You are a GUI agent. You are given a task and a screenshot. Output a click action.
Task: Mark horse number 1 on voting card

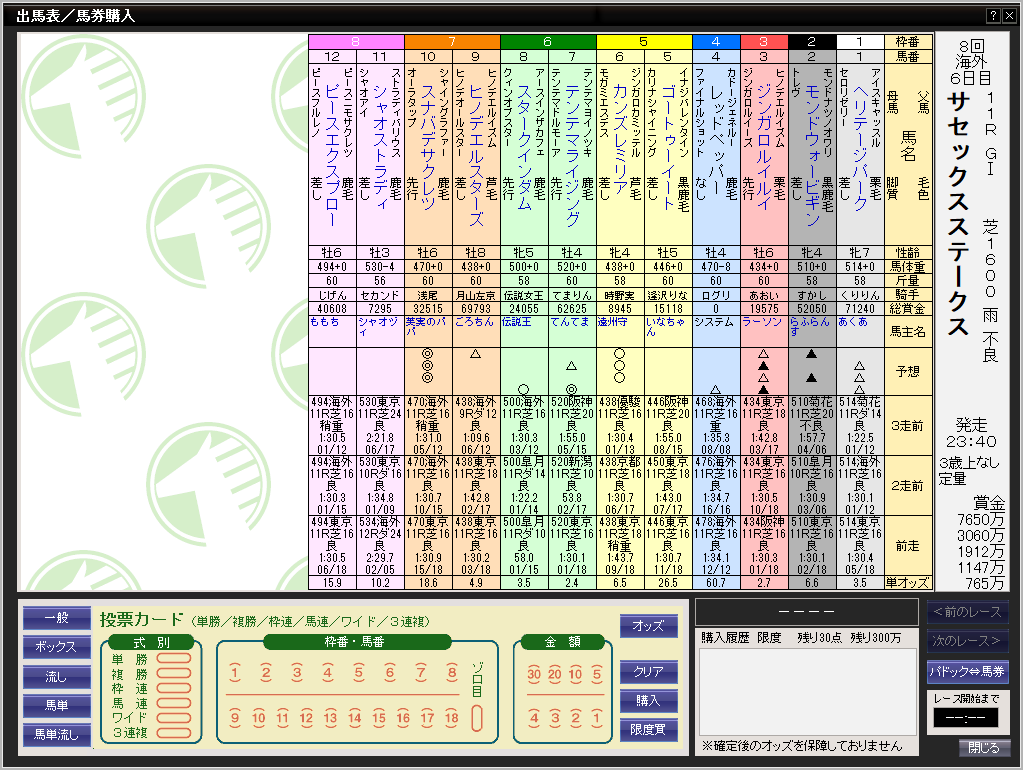[x=236, y=673]
